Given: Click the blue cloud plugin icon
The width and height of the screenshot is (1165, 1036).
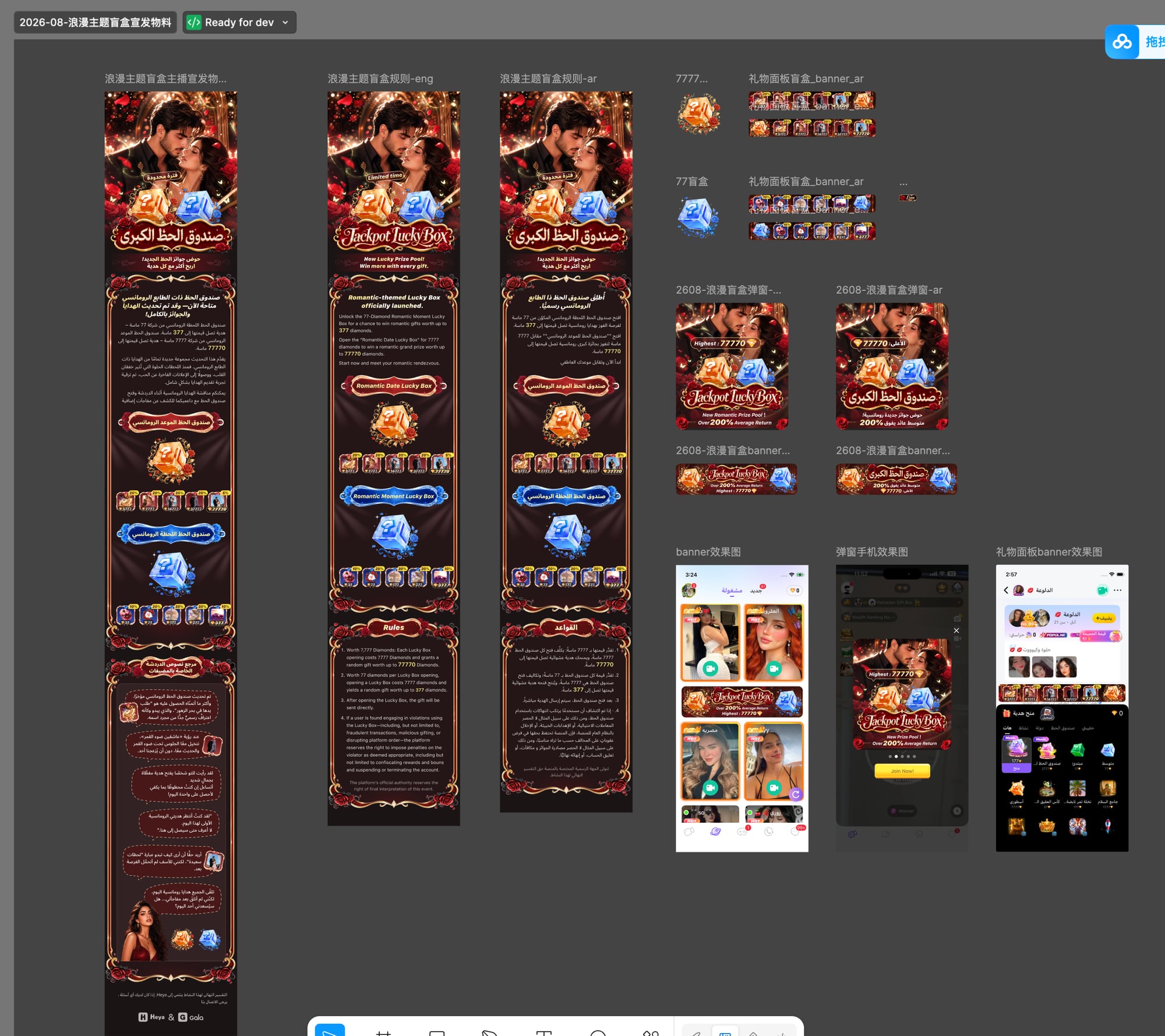Looking at the screenshot, I should 1122,42.
